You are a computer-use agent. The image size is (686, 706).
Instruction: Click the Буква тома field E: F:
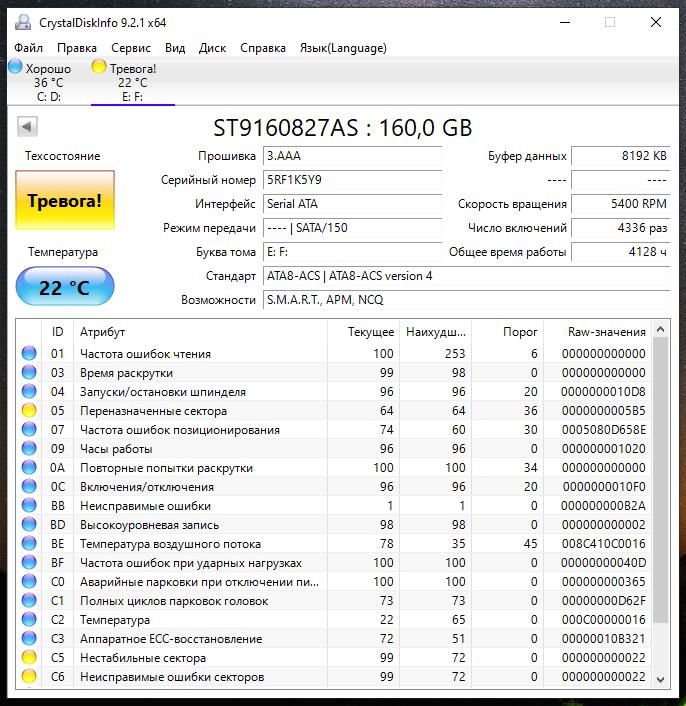pyautogui.click(x=352, y=252)
